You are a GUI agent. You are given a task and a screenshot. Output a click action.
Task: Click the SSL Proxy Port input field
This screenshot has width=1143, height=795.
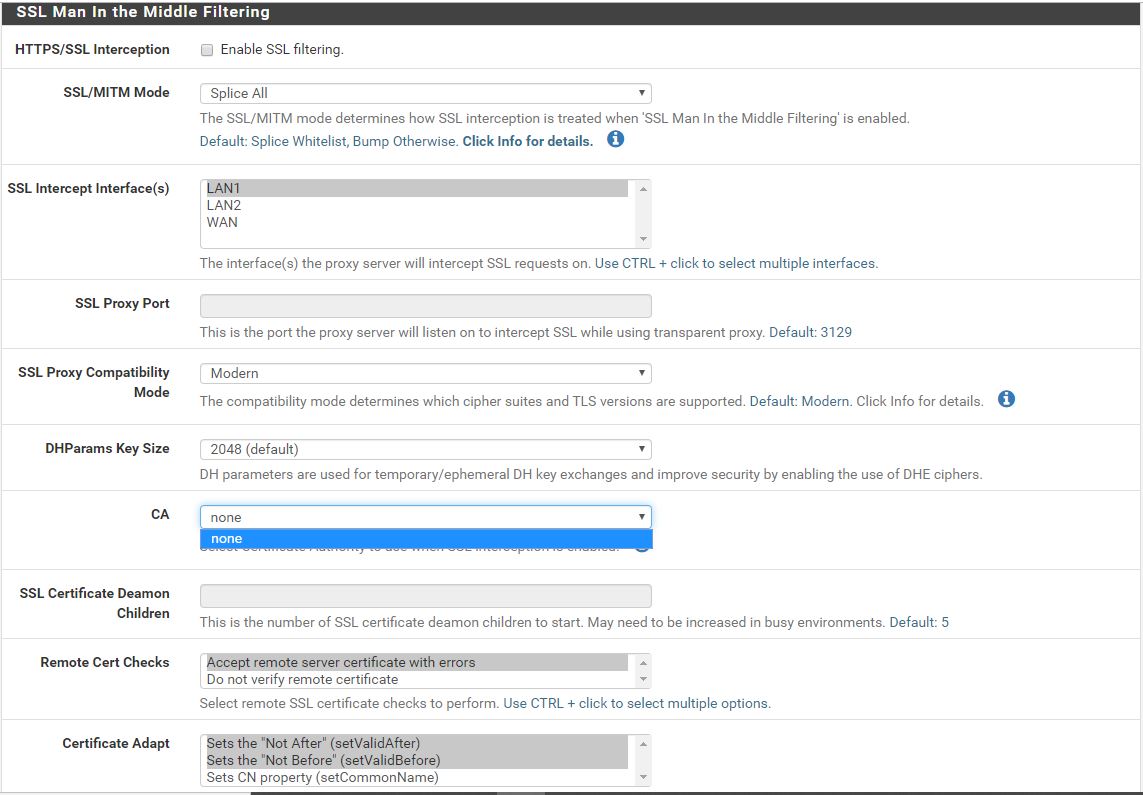425,306
